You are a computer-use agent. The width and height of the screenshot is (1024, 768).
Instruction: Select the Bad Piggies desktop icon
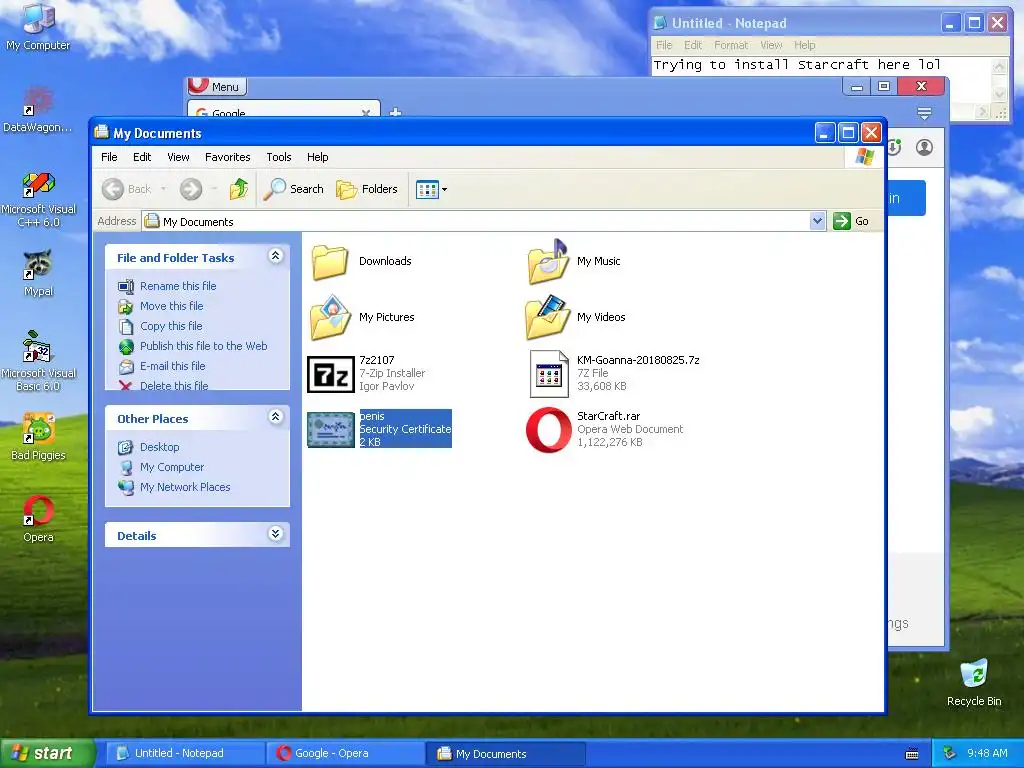pyautogui.click(x=38, y=436)
